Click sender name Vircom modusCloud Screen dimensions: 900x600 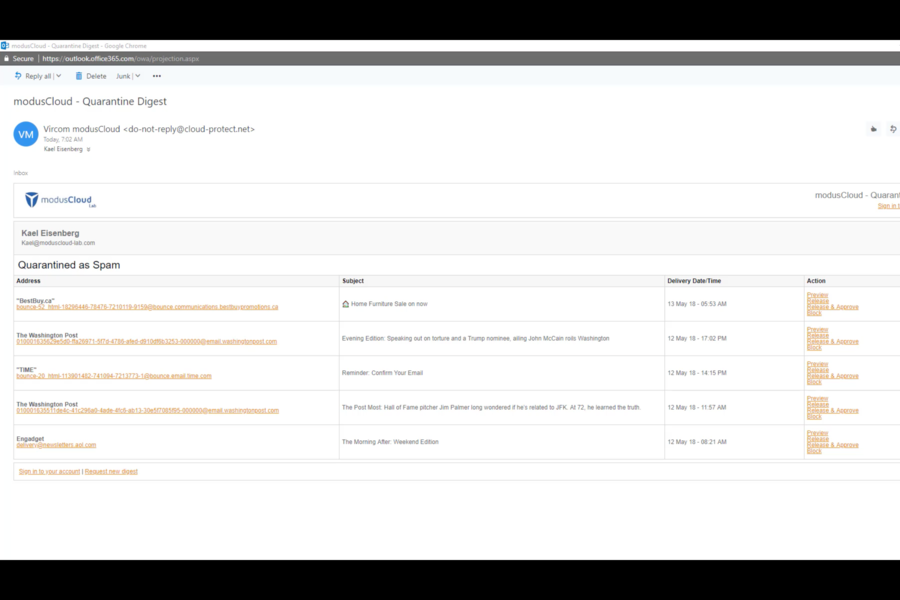(82, 129)
